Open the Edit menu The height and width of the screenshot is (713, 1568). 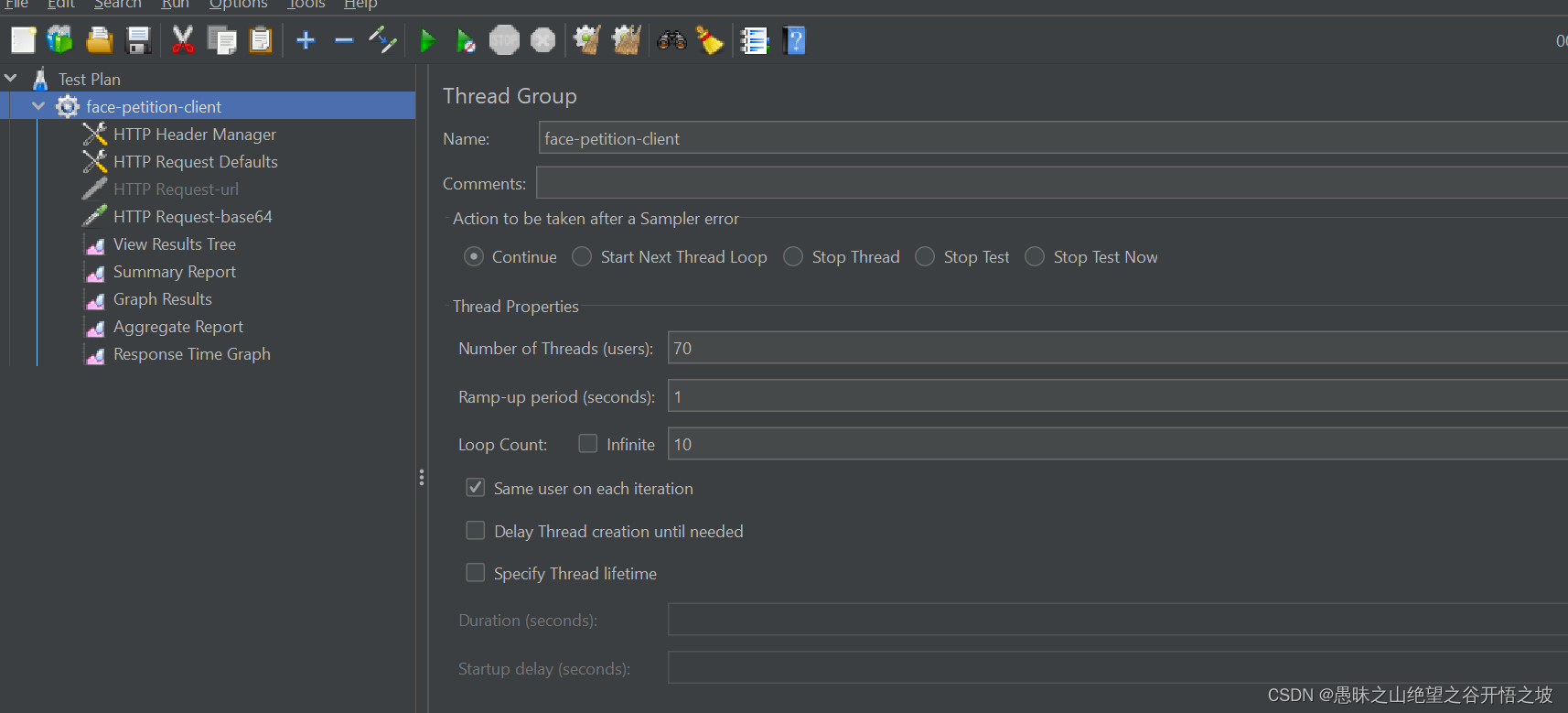tap(61, 5)
